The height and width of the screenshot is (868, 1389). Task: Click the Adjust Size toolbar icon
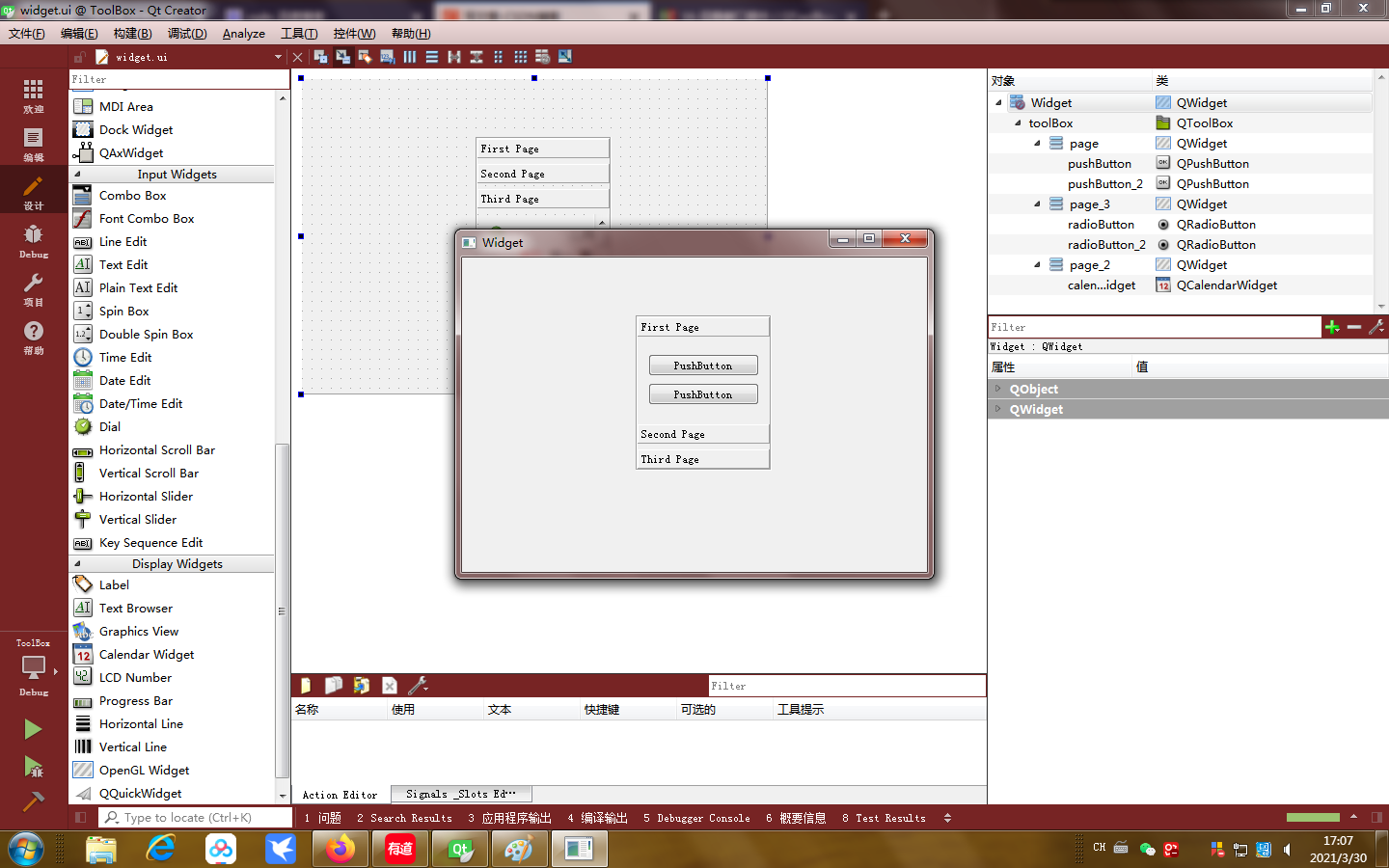point(564,56)
